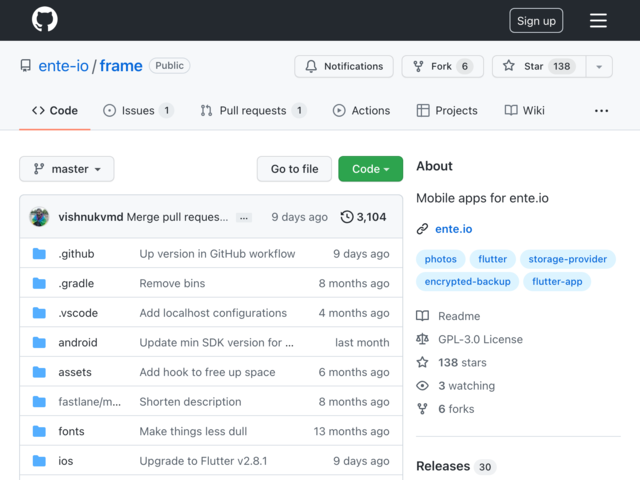Screen dimensions: 640x480
Task: Click the repository book icon beside ente-io
Action: [26, 66]
